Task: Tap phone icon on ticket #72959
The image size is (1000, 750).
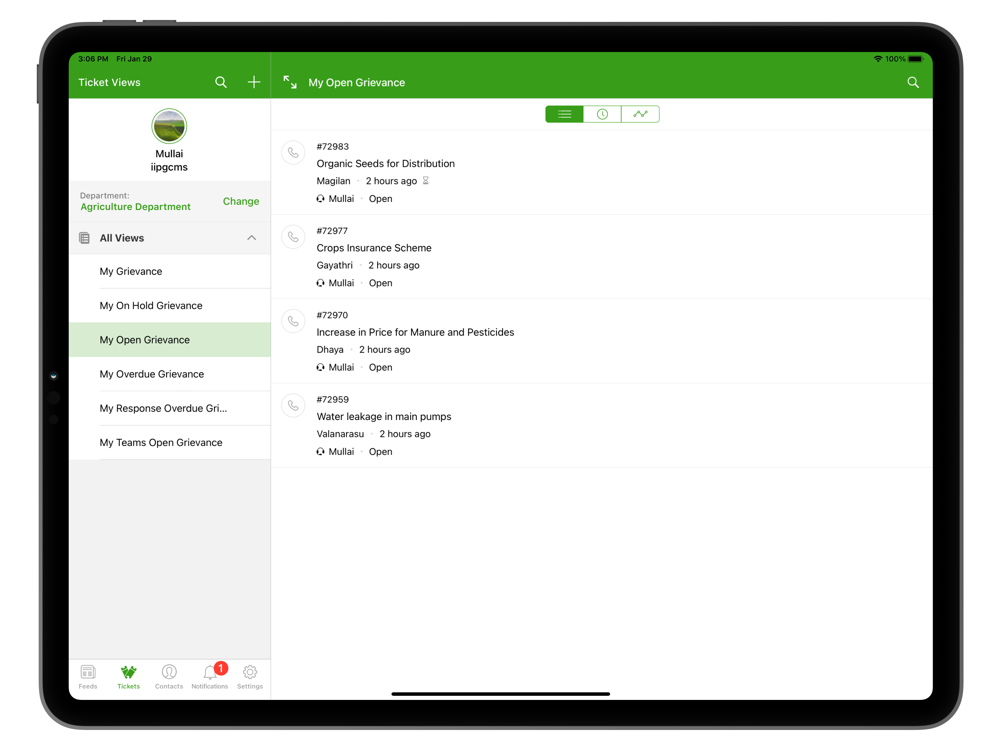Action: pos(293,406)
